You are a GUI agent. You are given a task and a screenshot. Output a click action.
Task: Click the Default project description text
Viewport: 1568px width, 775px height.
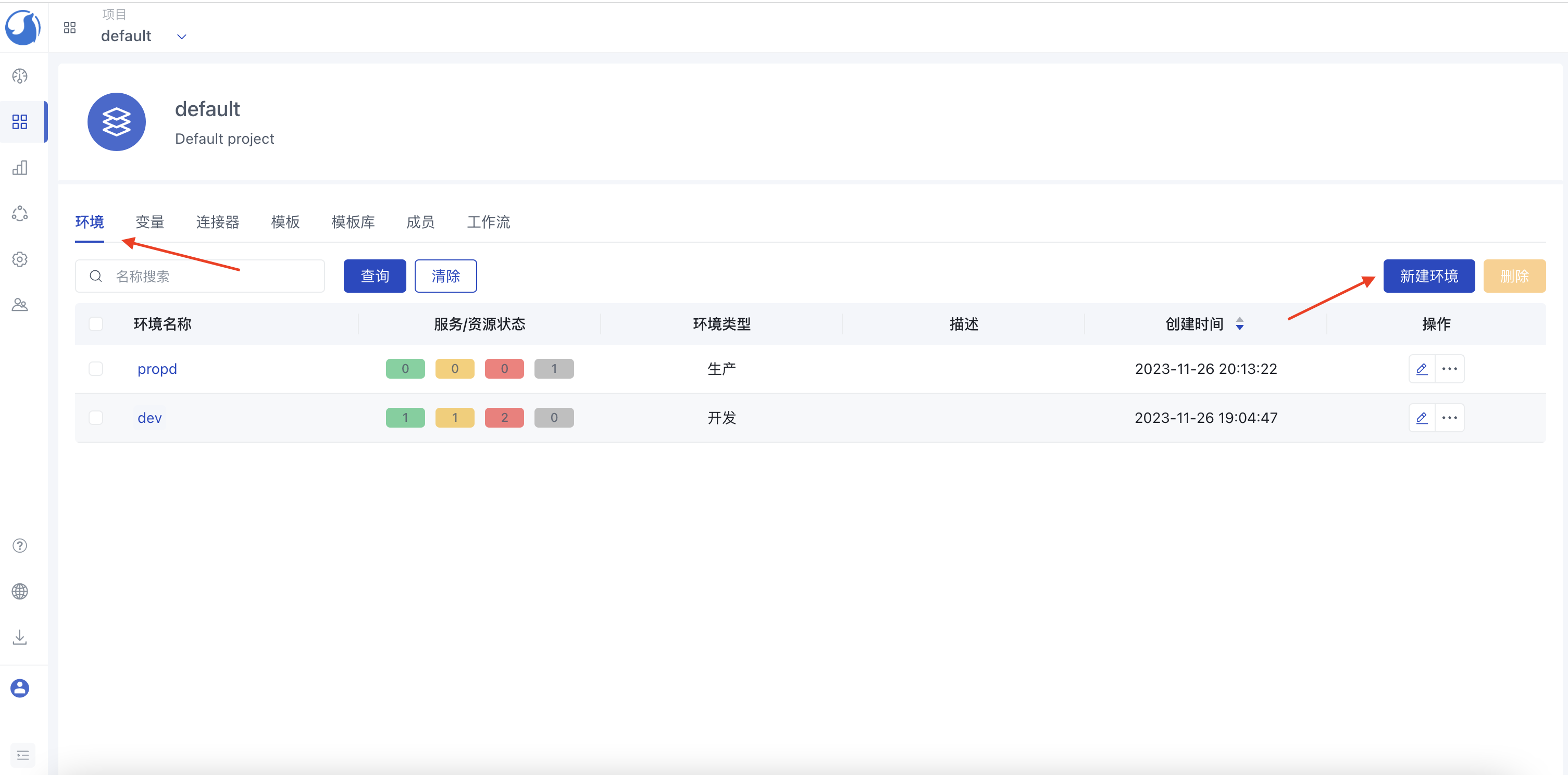225,139
